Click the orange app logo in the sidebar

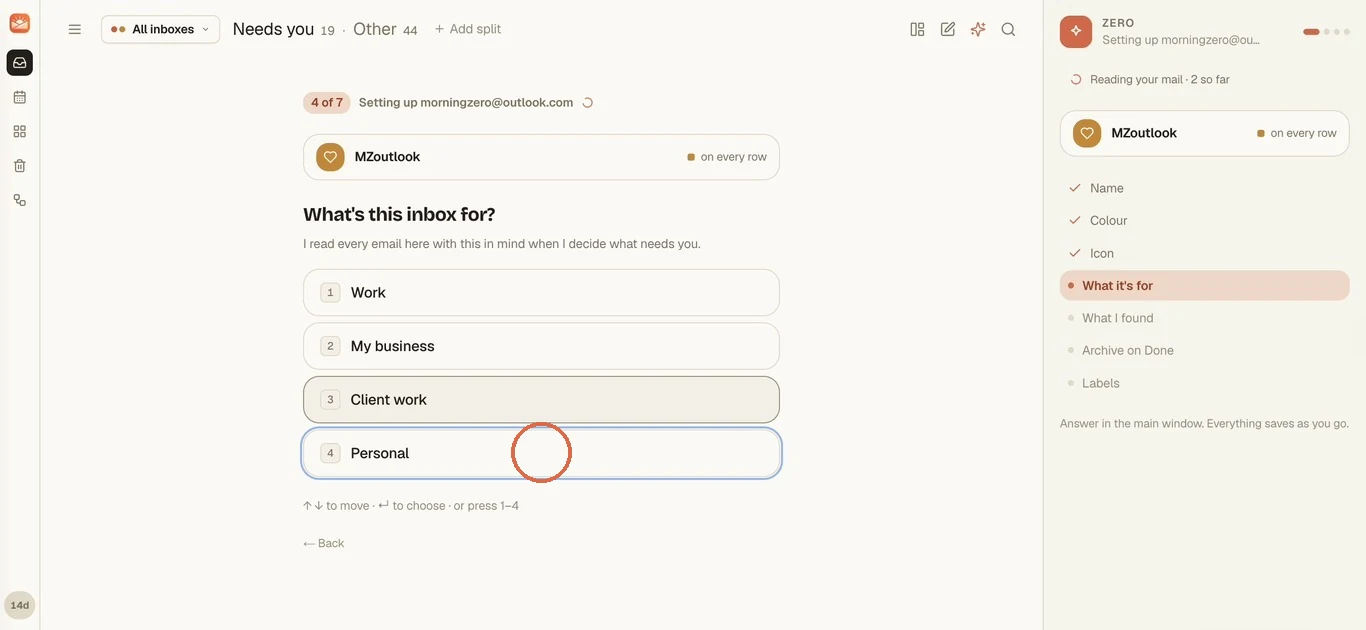click(20, 24)
